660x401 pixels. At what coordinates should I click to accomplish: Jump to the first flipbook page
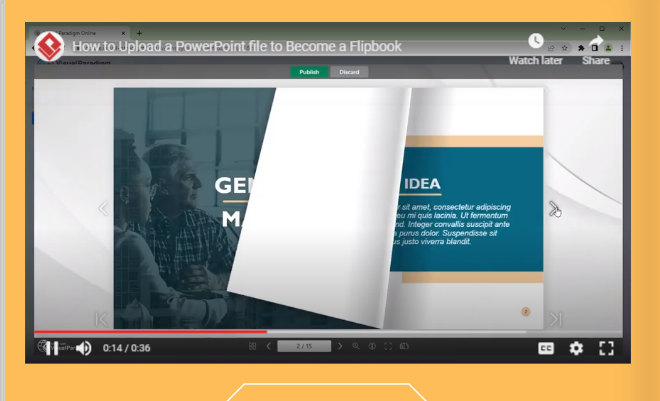[102, 319]
